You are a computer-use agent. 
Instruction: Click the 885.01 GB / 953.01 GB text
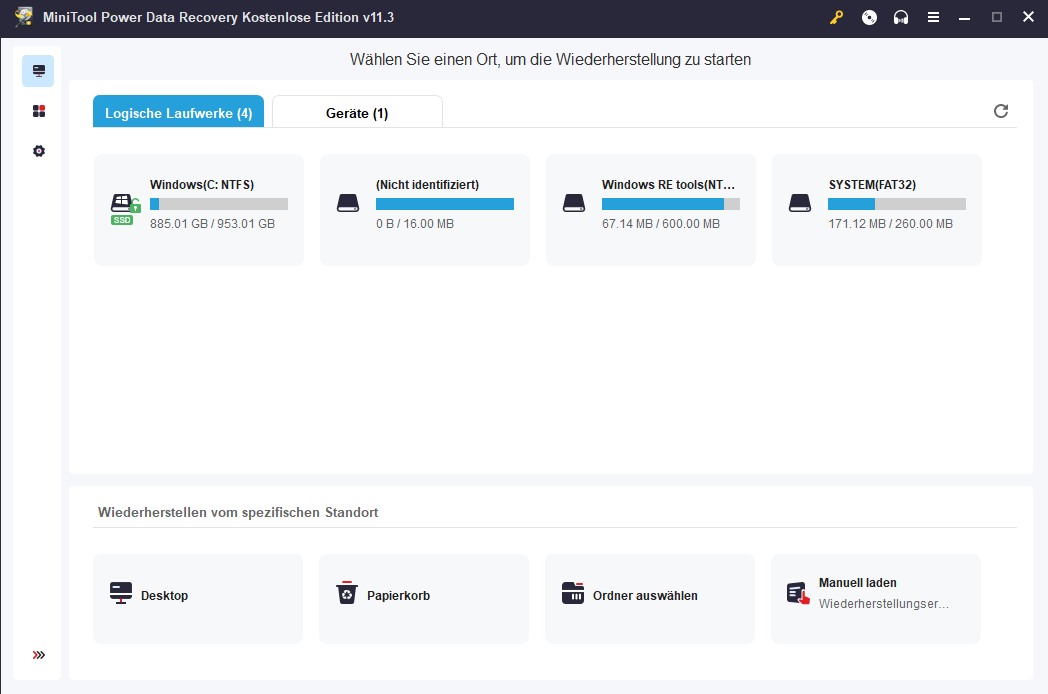pyautogui.click(x=213, y=224)
